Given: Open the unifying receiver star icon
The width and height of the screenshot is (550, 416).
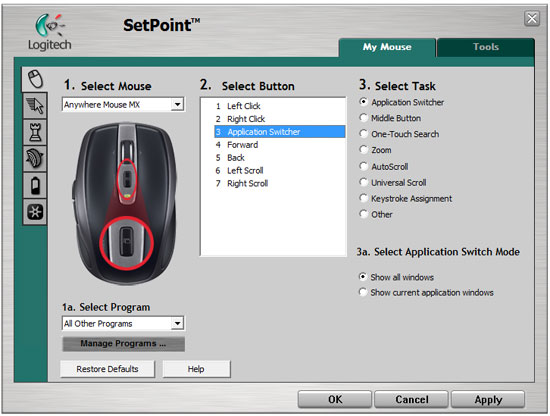Looking at the screenshot, I should [x=35, y=212].
